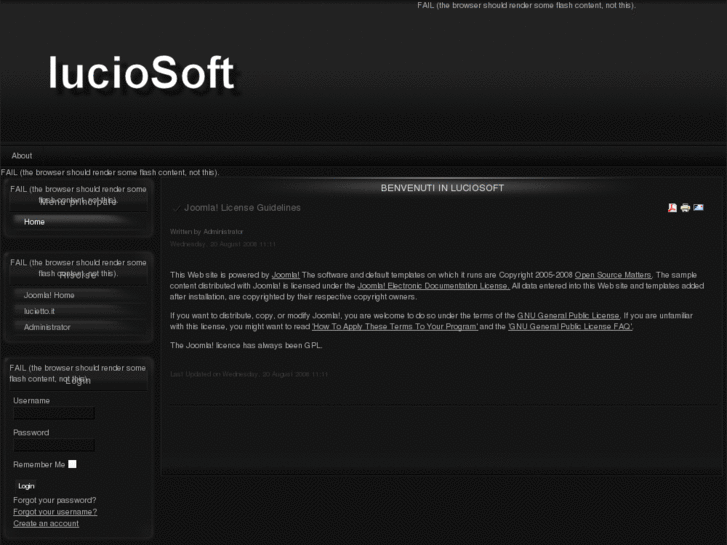
Task: Click the lucioSoft site logo
Action: tap(141, 72)
